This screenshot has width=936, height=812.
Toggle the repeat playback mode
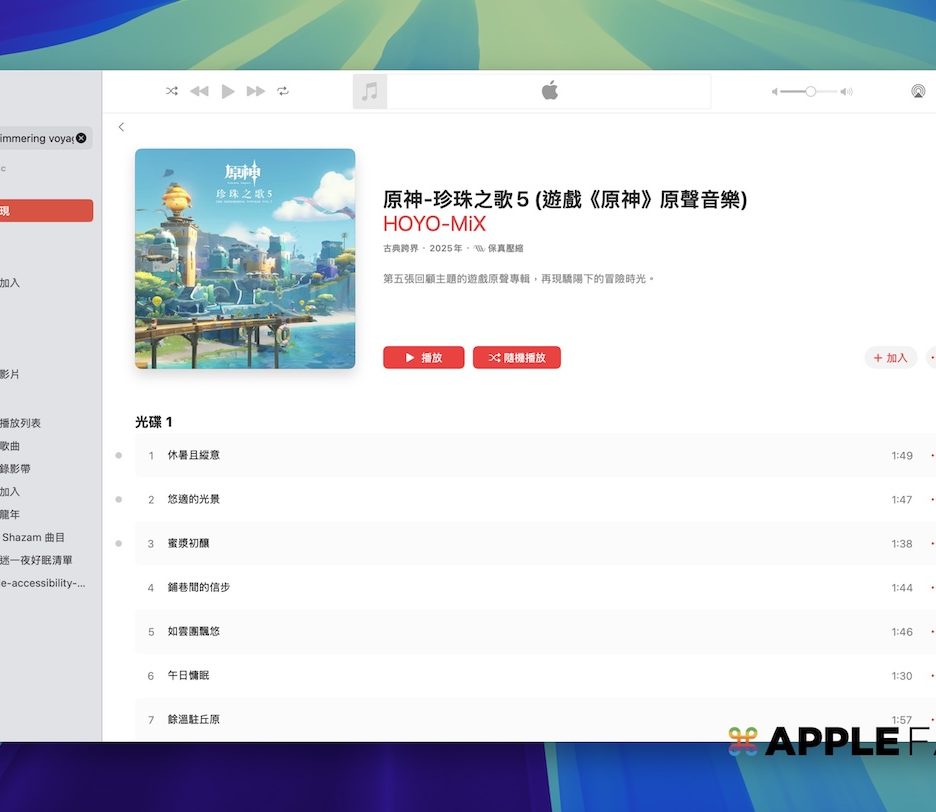coord(283,91)
